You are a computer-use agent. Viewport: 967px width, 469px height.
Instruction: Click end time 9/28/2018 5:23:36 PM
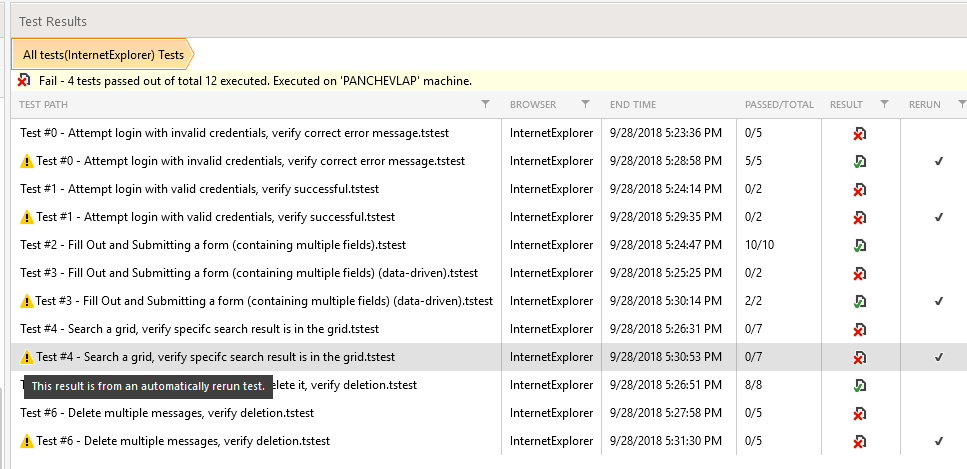coord(665,133)
